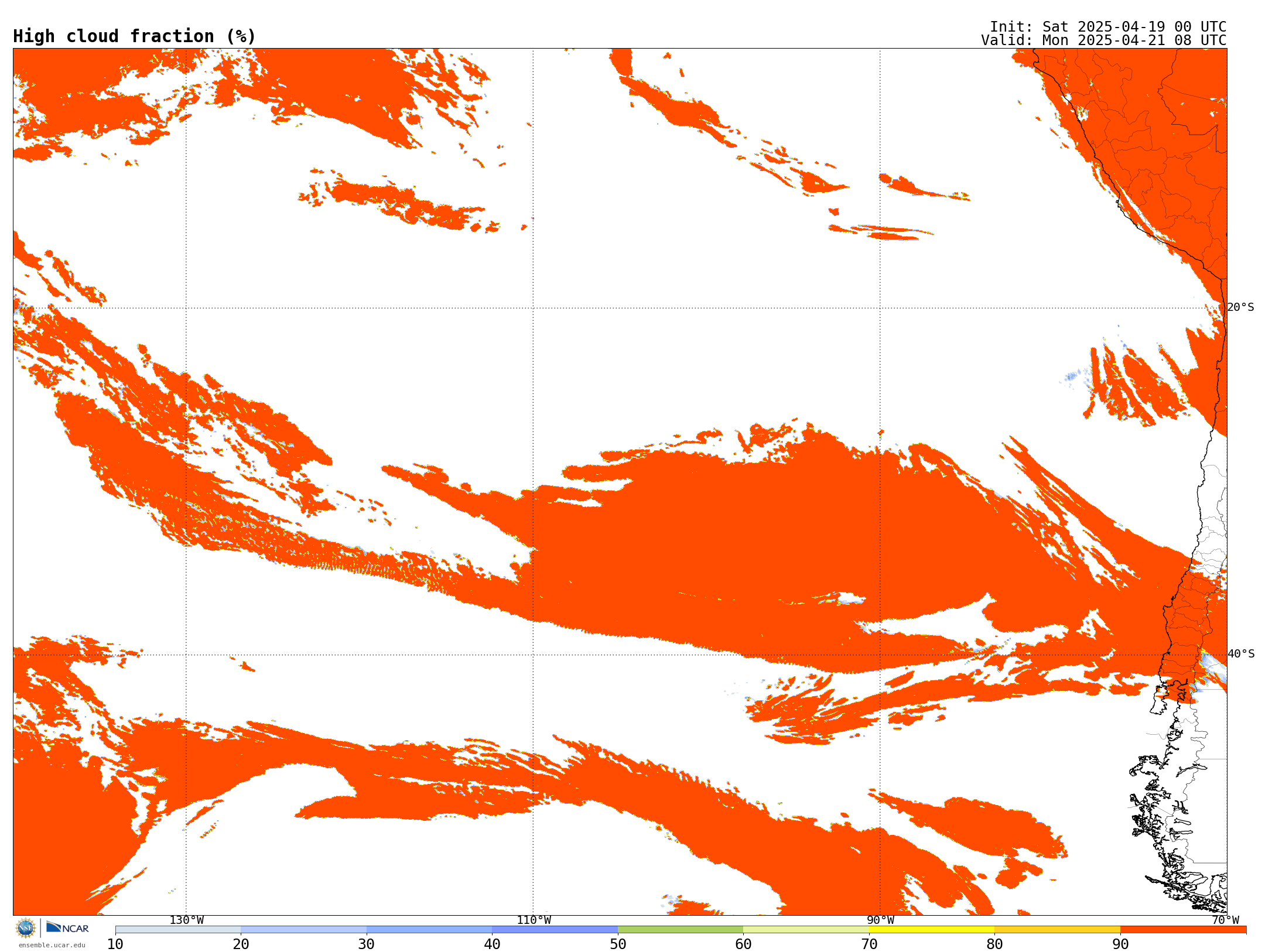
Task: Click the 30–40 blue colorbar segment
Action: (x=429, y=930)
